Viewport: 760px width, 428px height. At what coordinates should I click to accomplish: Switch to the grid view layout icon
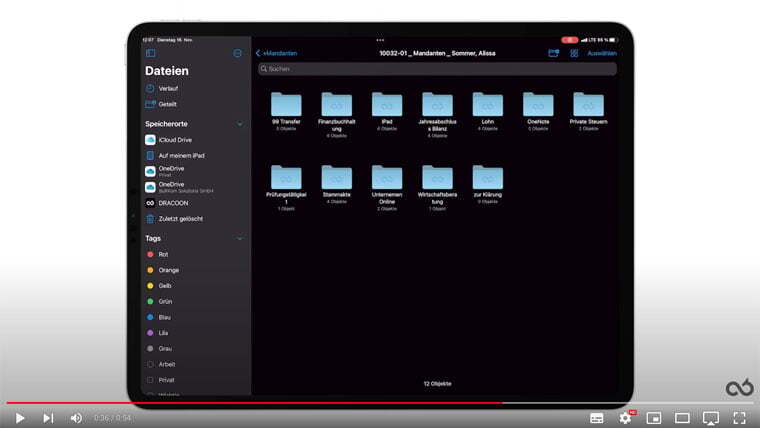574,53
